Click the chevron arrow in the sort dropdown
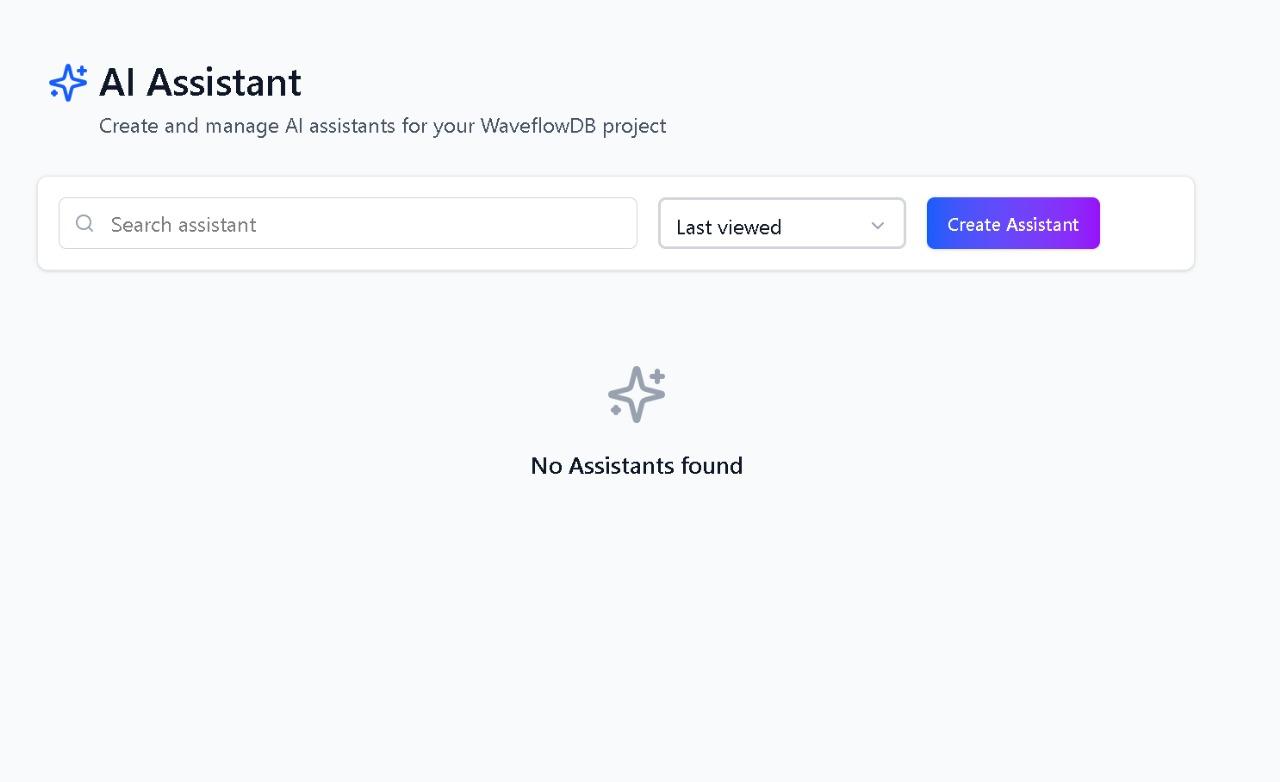Screen dimensions: 1280x782 pyautogui.click(x=877, y=225)
